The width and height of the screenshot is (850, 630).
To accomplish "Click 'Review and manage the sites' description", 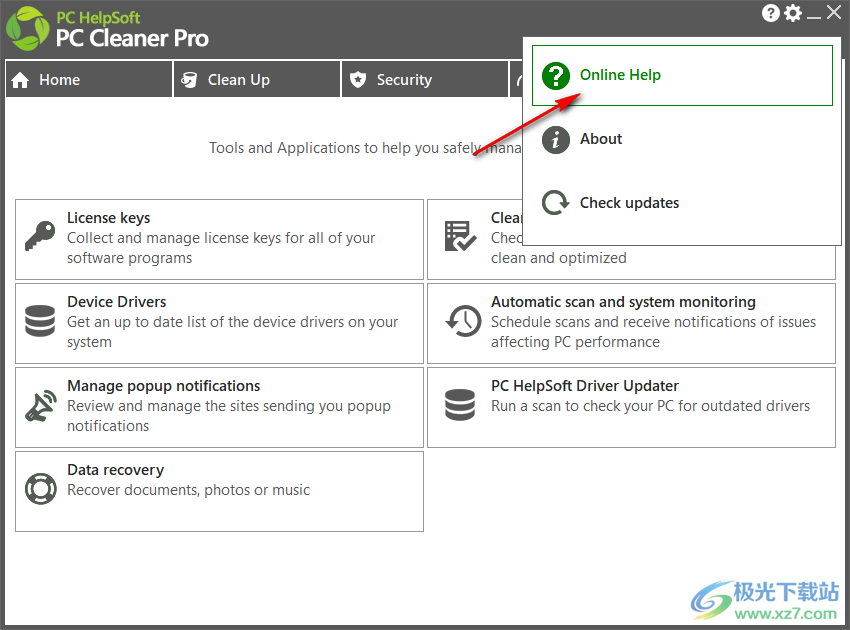I will [x=229, y=416].
